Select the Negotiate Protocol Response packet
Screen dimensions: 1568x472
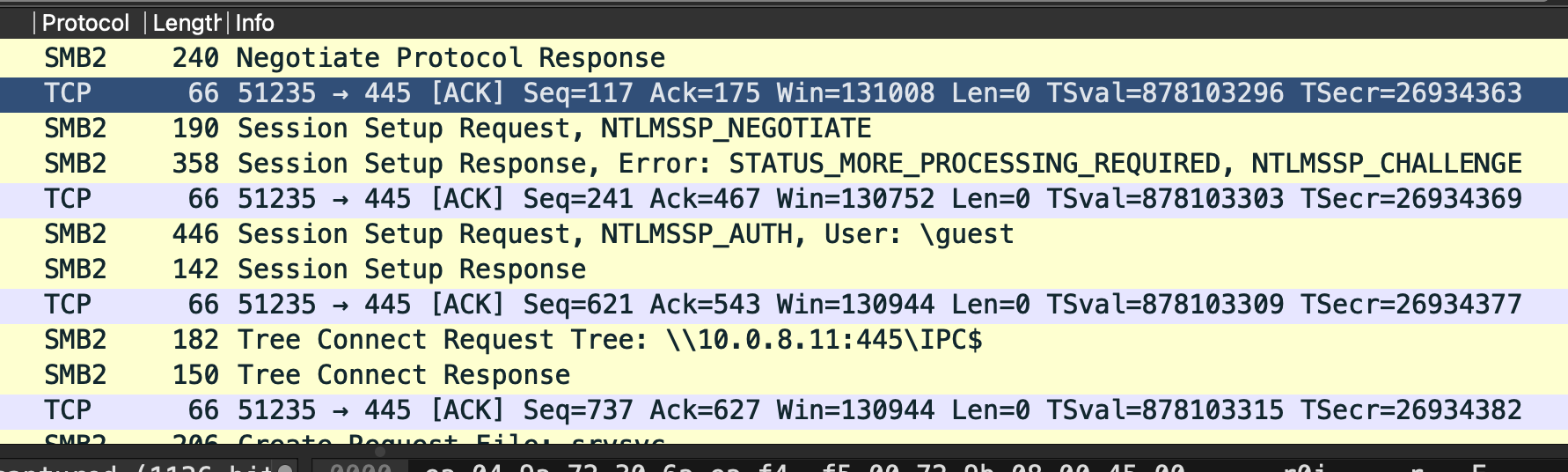pyautogui.click(x=451, y=58)
